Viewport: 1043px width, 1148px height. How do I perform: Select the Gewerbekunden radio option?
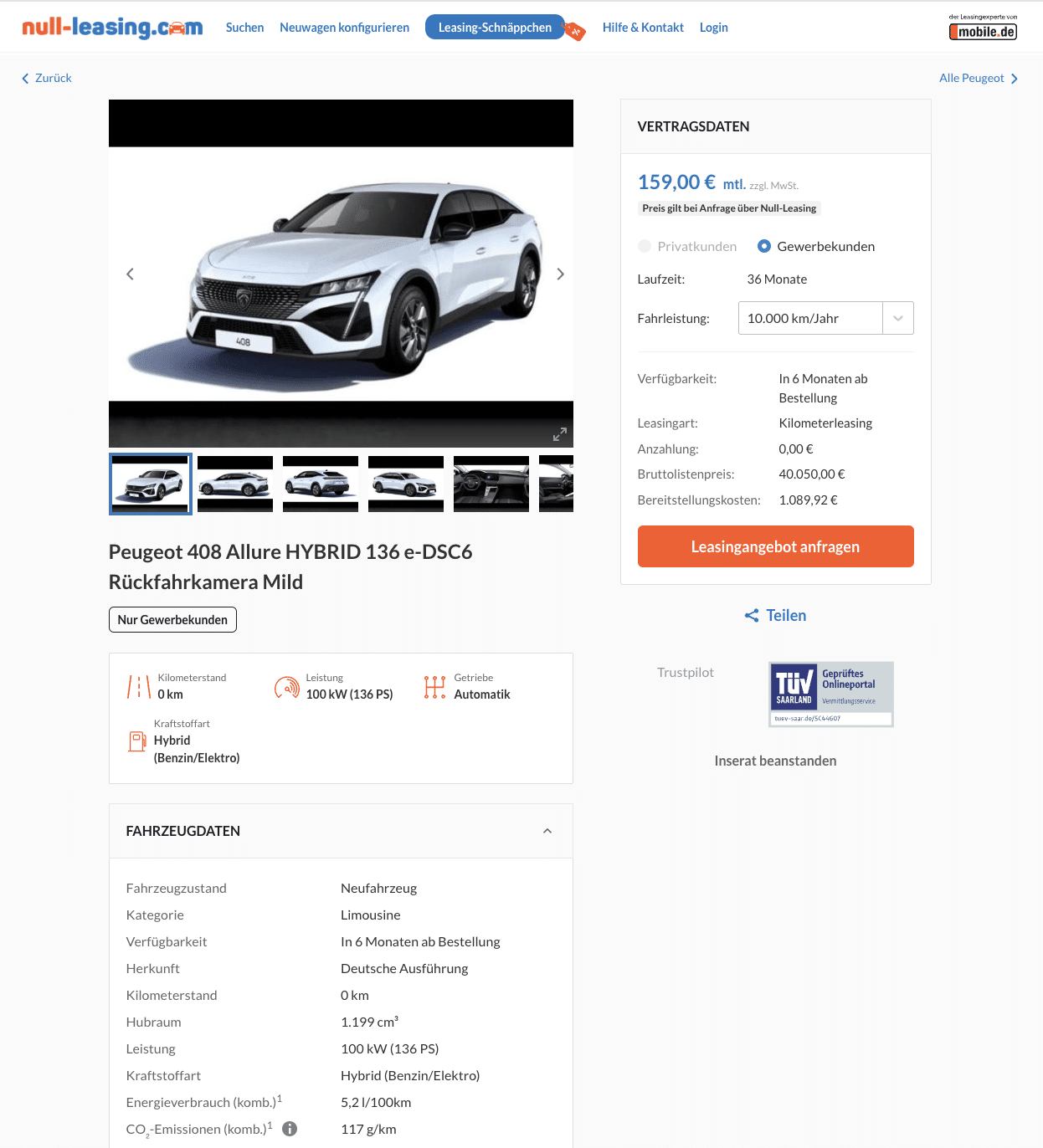click(x=764, y=246)
